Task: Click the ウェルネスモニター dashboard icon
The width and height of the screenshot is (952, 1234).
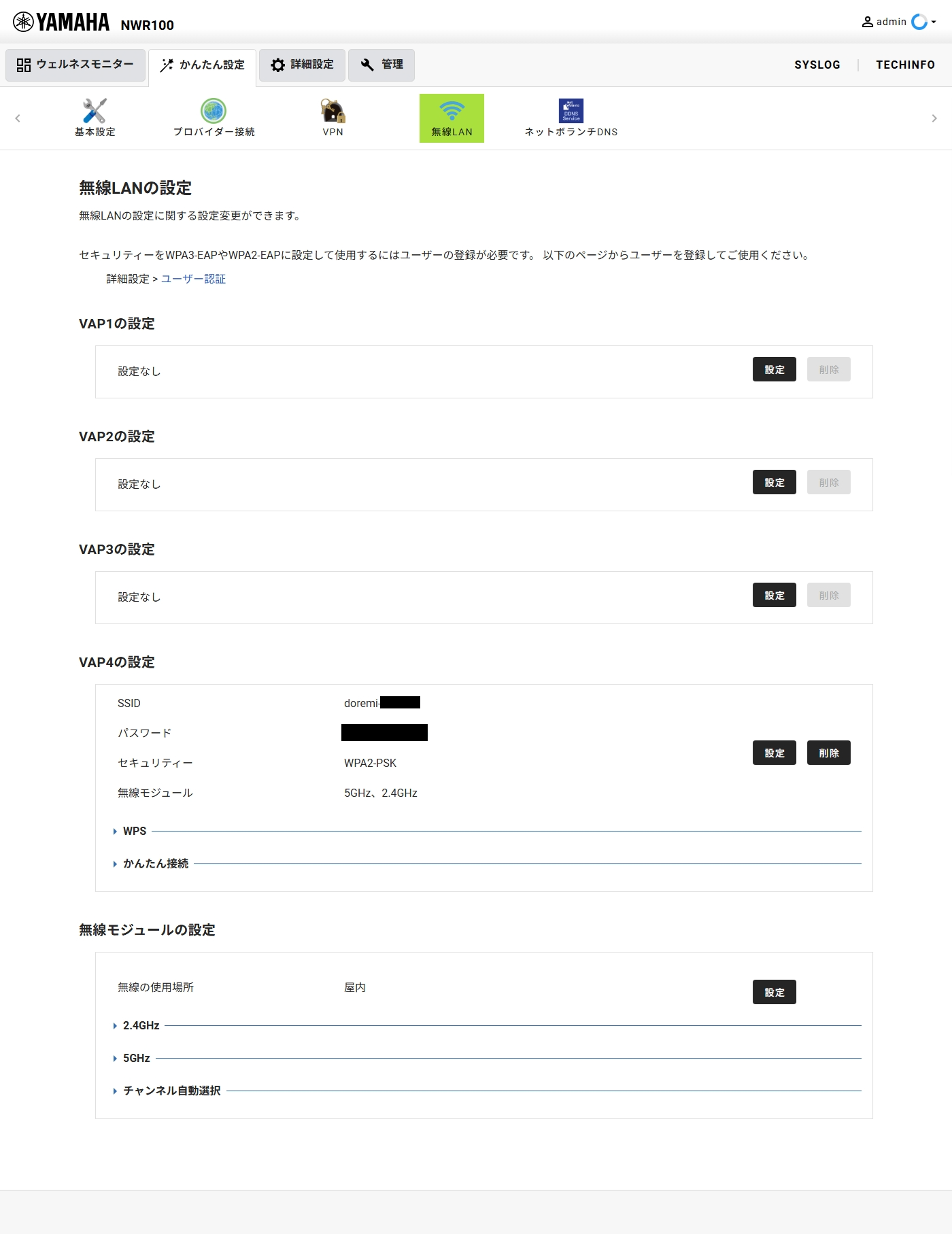Action: 24,65
